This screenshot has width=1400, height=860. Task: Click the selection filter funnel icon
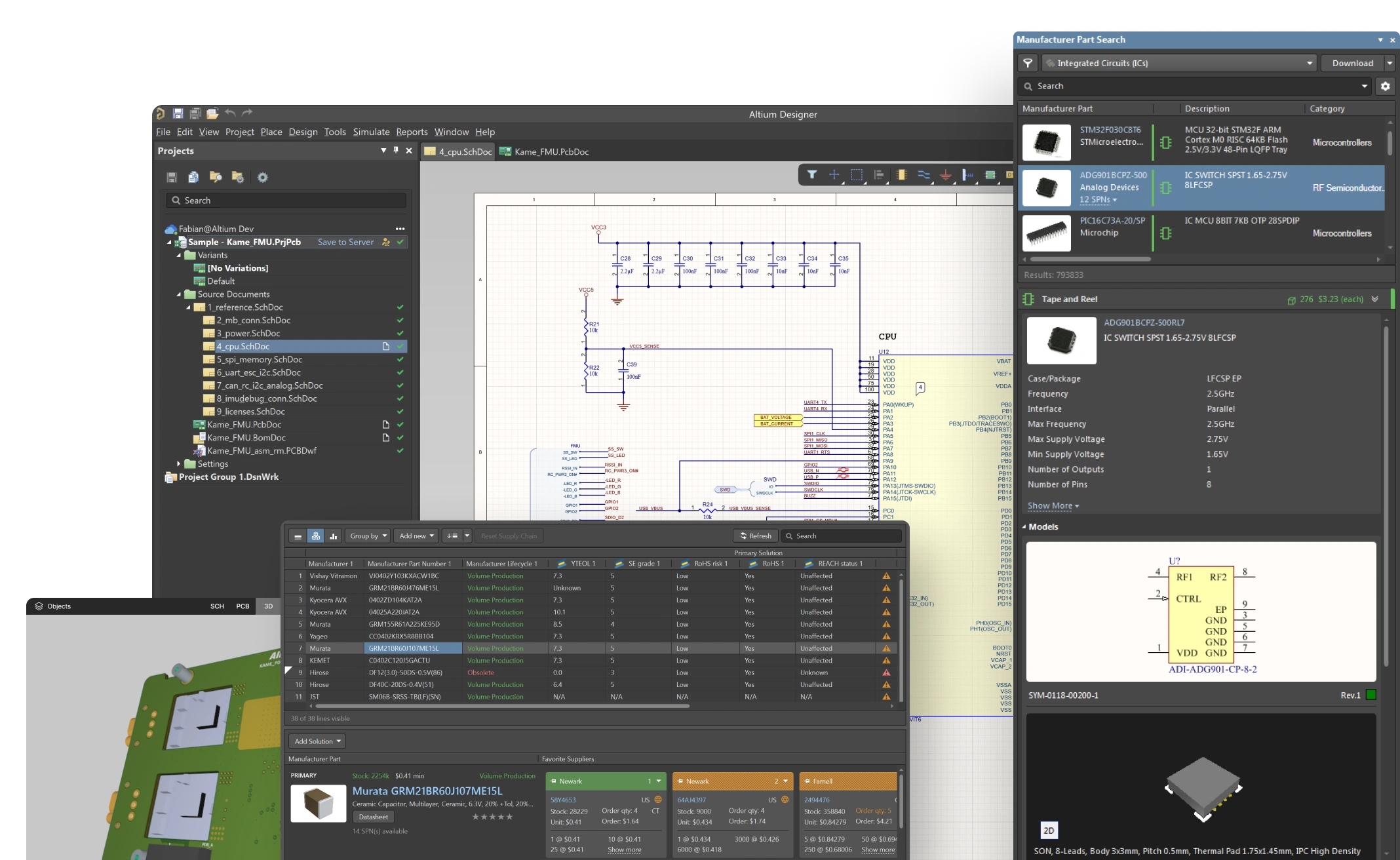[812, 175]
